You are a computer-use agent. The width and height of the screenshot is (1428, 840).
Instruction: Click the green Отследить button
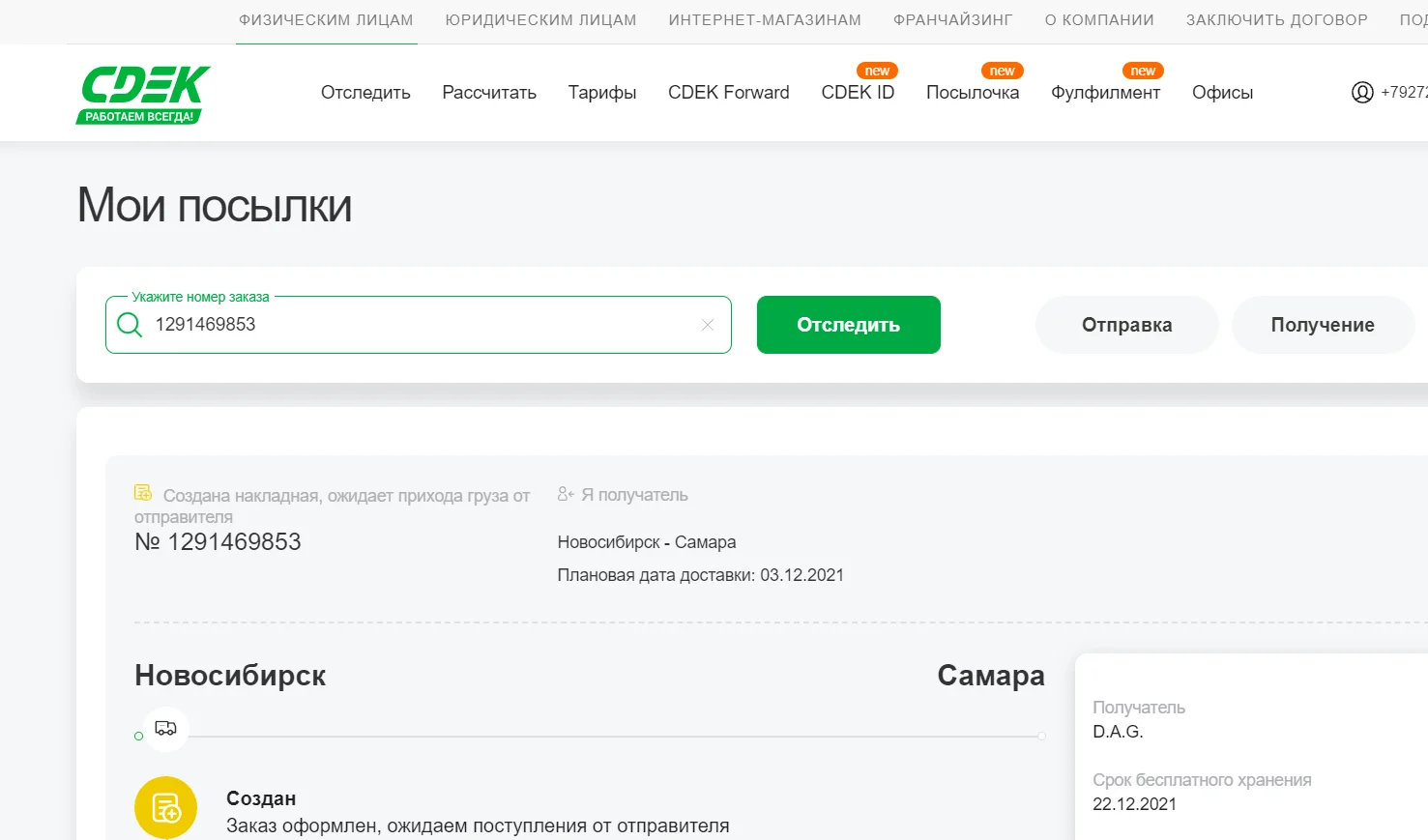[849, 325]
